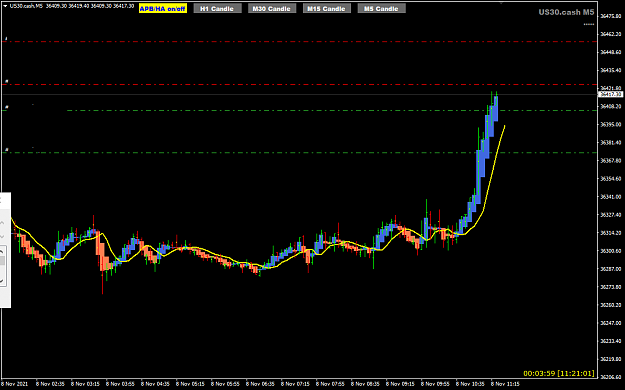Viewport: 625px width, 390px height.
Task: Activate the M5 Candle button
Action: (381, 8)
